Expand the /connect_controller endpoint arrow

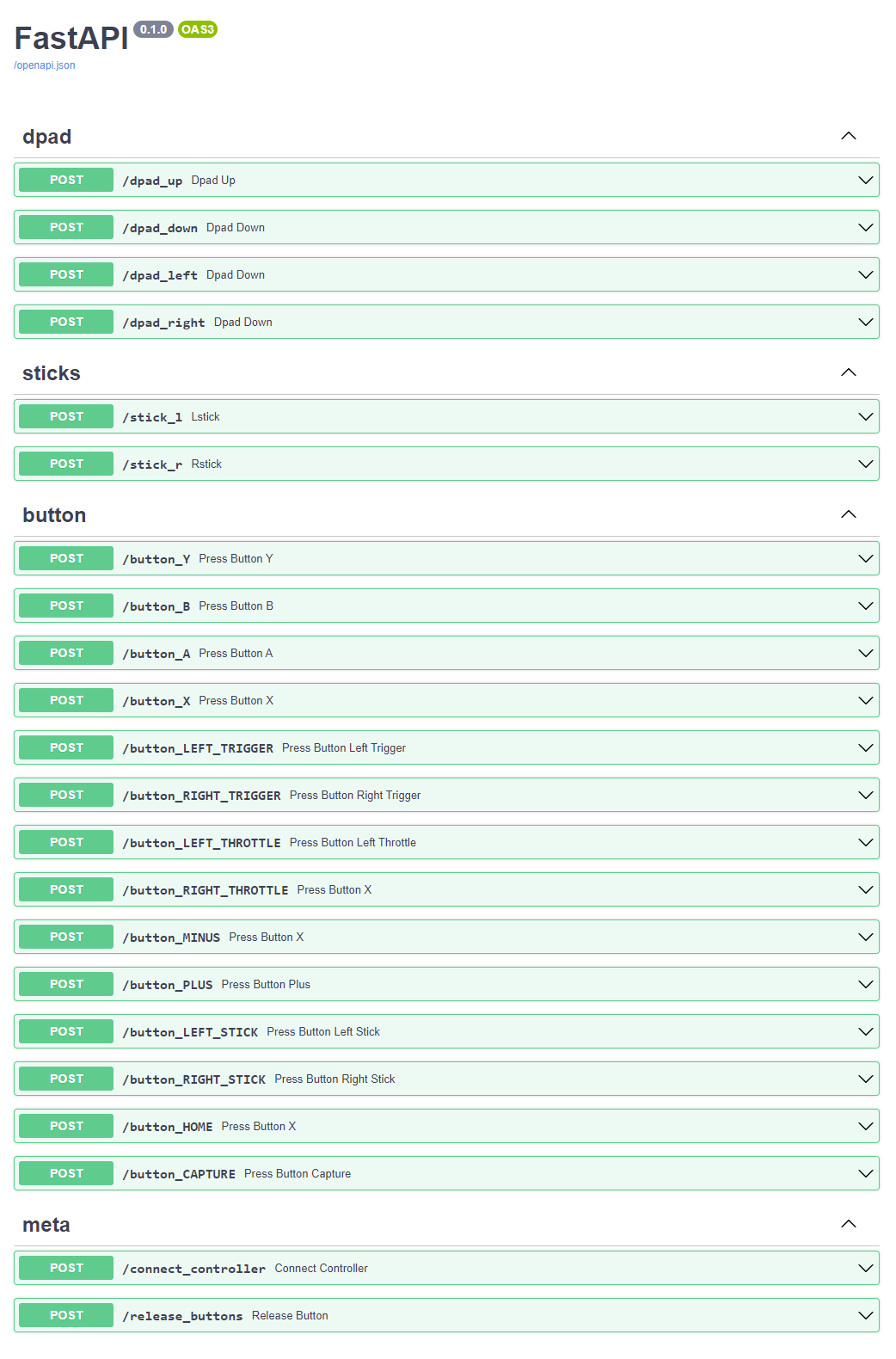click(865, 1268)
